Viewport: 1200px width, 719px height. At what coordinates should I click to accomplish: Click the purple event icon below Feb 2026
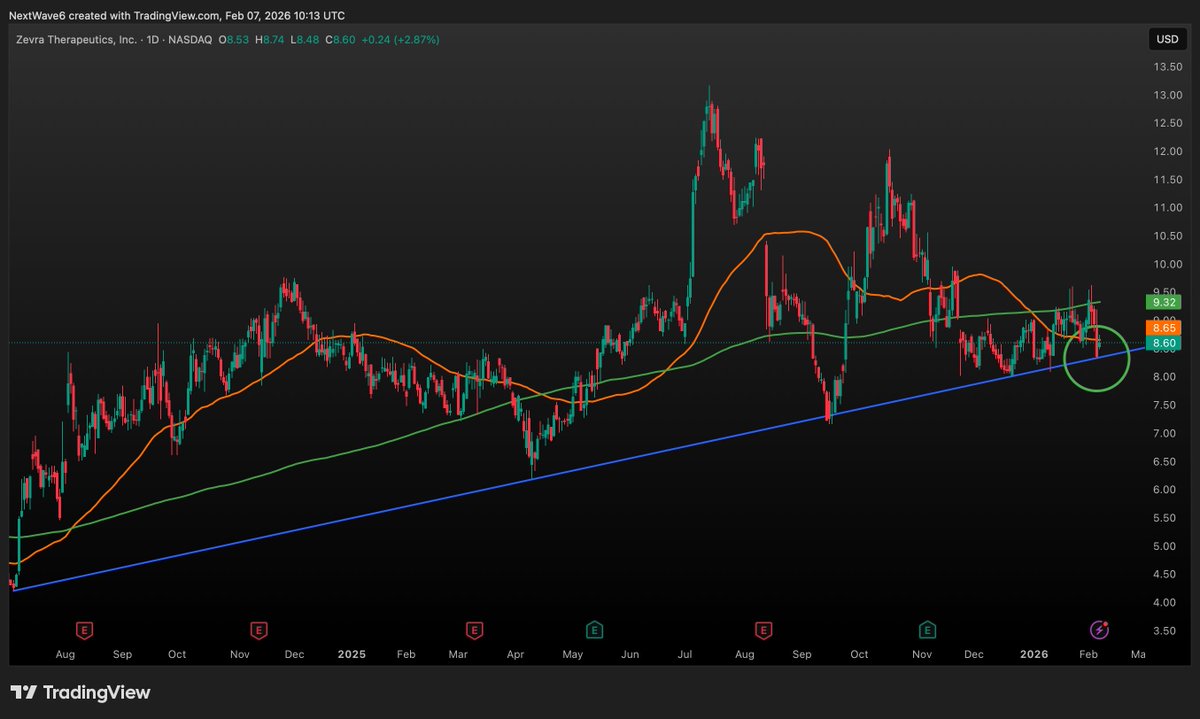[1098, 631]
